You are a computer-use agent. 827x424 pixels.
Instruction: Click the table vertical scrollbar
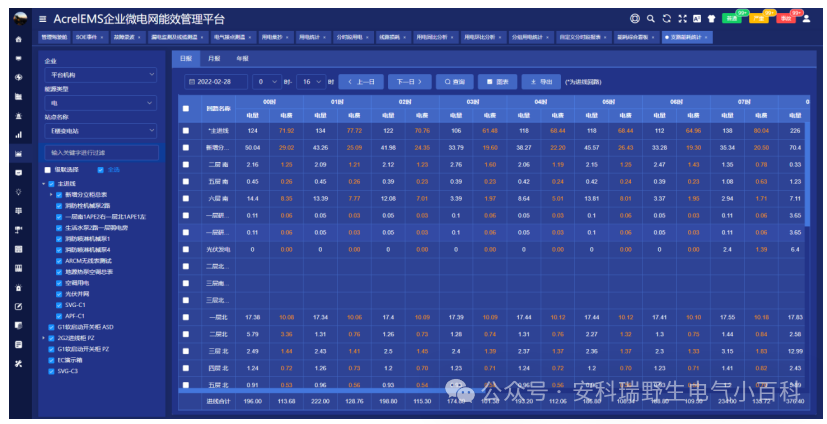807,174
